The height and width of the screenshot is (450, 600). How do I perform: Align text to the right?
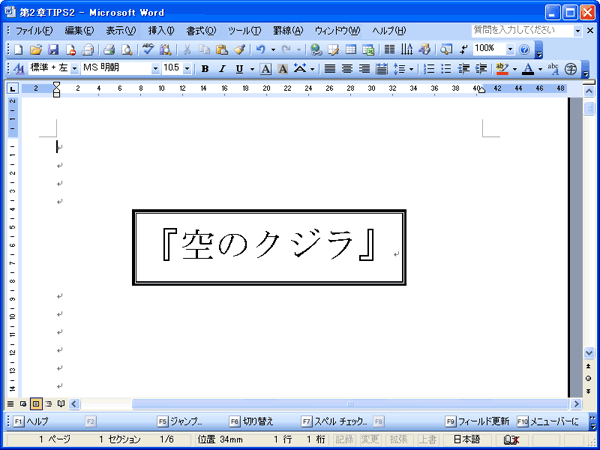[364, 69]
